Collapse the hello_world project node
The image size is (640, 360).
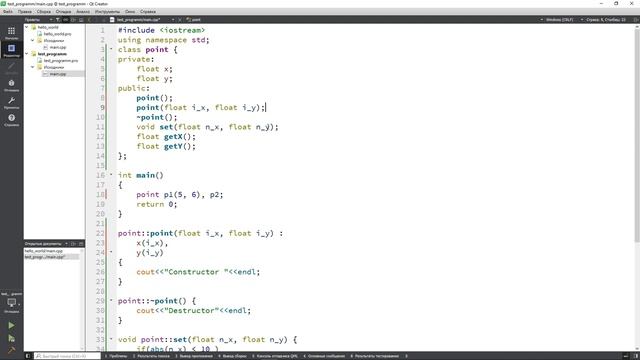pos(27,27)
